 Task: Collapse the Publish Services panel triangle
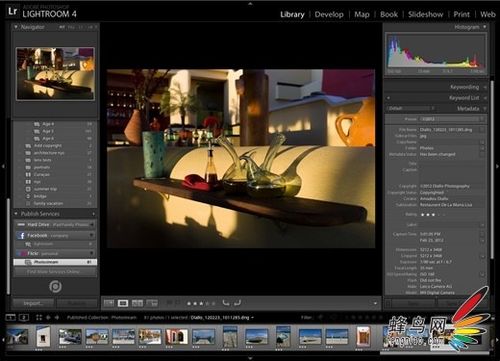pyautogui.click(x=16, y=214)
